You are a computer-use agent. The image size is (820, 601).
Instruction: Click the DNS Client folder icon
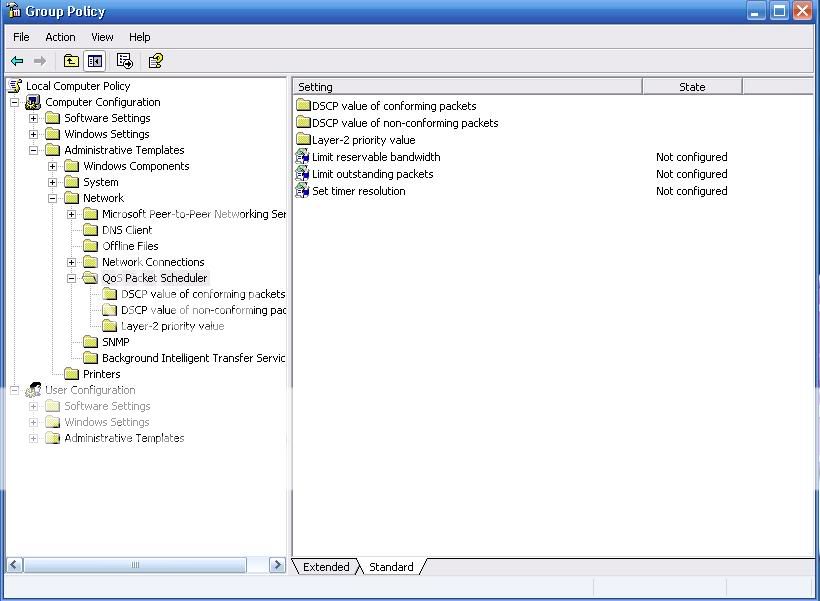90,230
